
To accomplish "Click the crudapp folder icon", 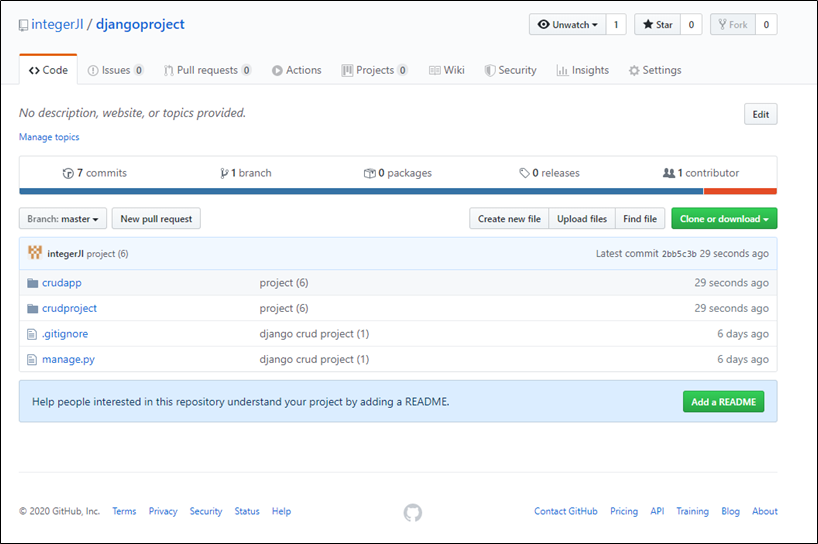I will pyautogui.click(x=32, y=283).
